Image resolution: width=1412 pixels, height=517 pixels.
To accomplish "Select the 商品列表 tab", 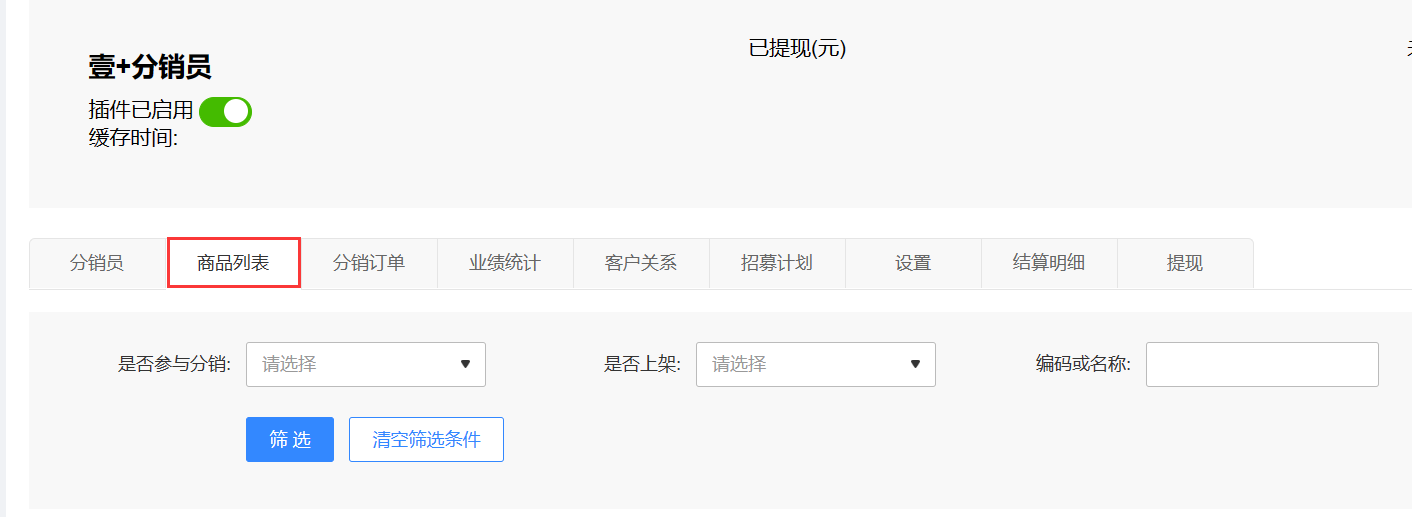I will (233, 264).
